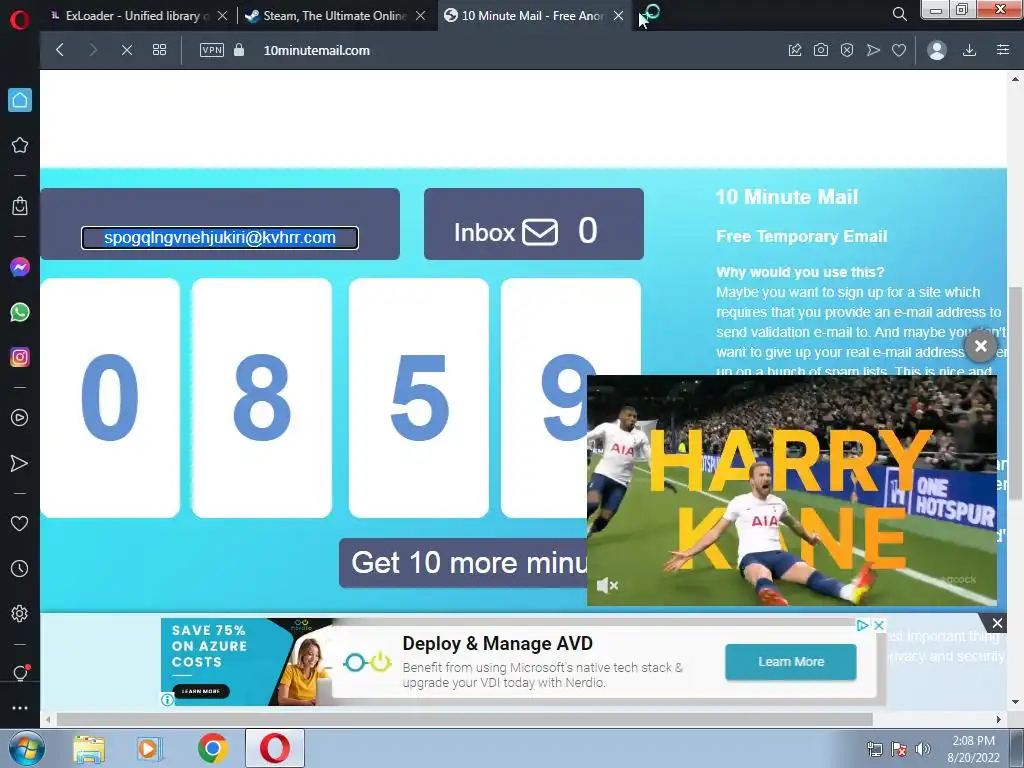Click the 10minutemail.com address field
This screenshot has height=768, width=1024.
(x=316, y=50)
